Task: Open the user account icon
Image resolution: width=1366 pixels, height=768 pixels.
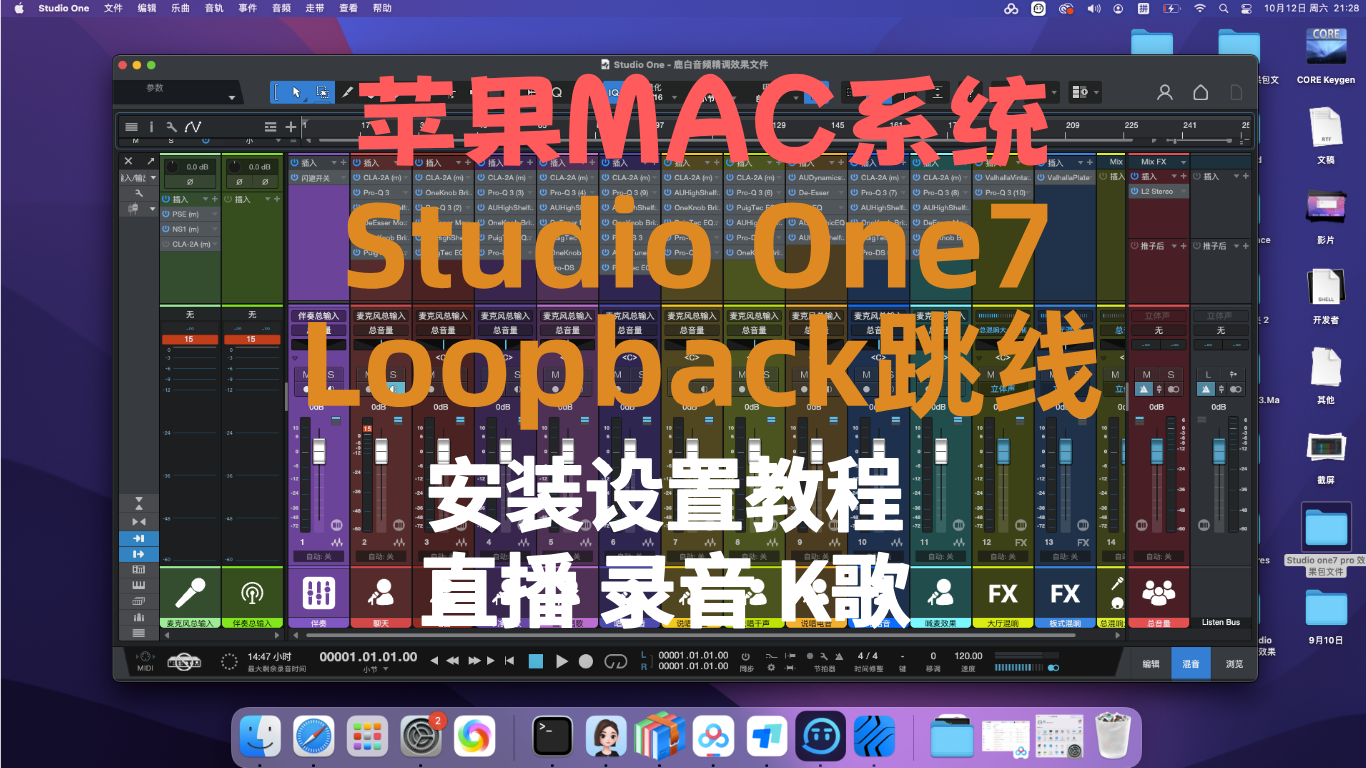Action: (1165, 92)
